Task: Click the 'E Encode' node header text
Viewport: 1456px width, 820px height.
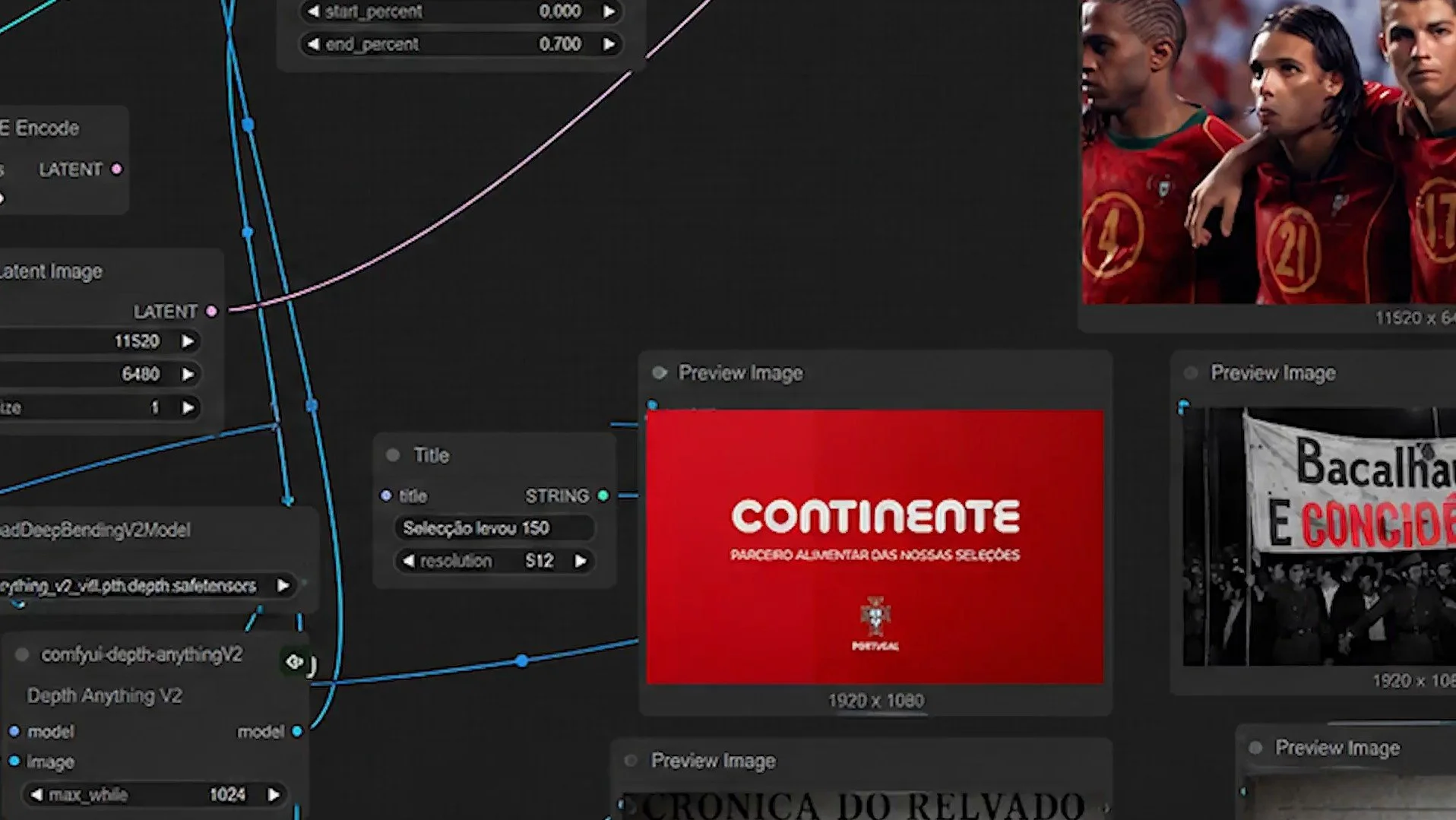Action: click(x=40, y=128)
